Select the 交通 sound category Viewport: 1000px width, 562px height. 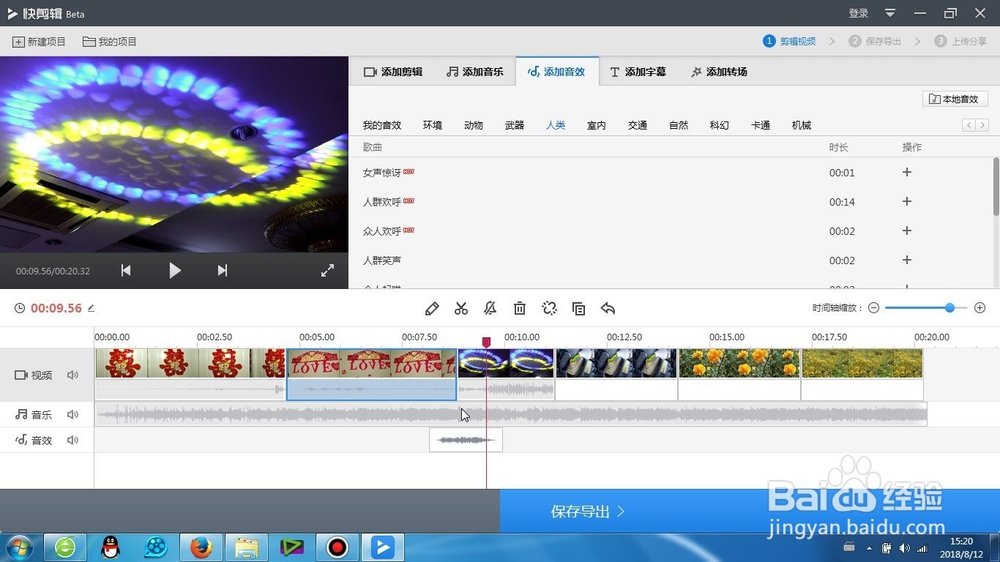(x=637, y=125)
